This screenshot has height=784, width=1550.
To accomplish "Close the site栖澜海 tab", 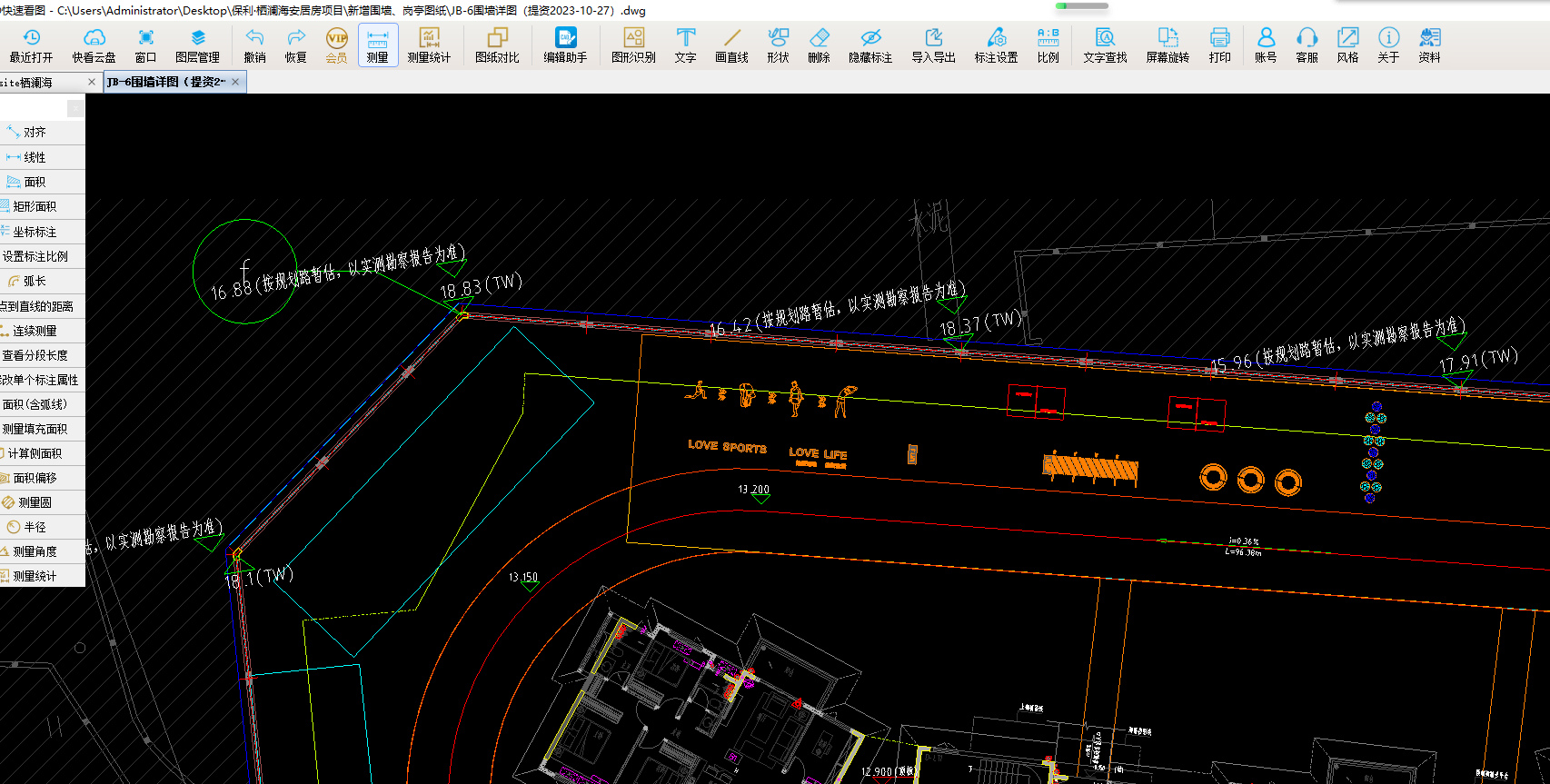I will pos(91,82).
